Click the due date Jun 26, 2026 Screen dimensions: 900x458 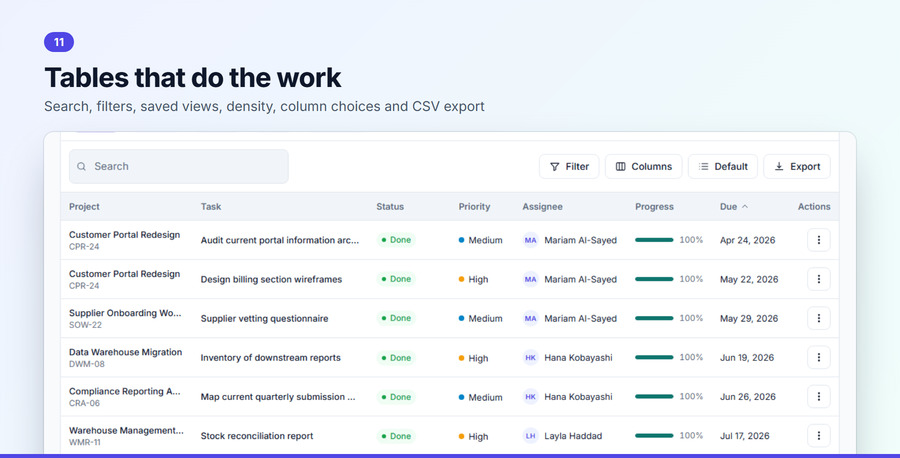pos(747,397)
